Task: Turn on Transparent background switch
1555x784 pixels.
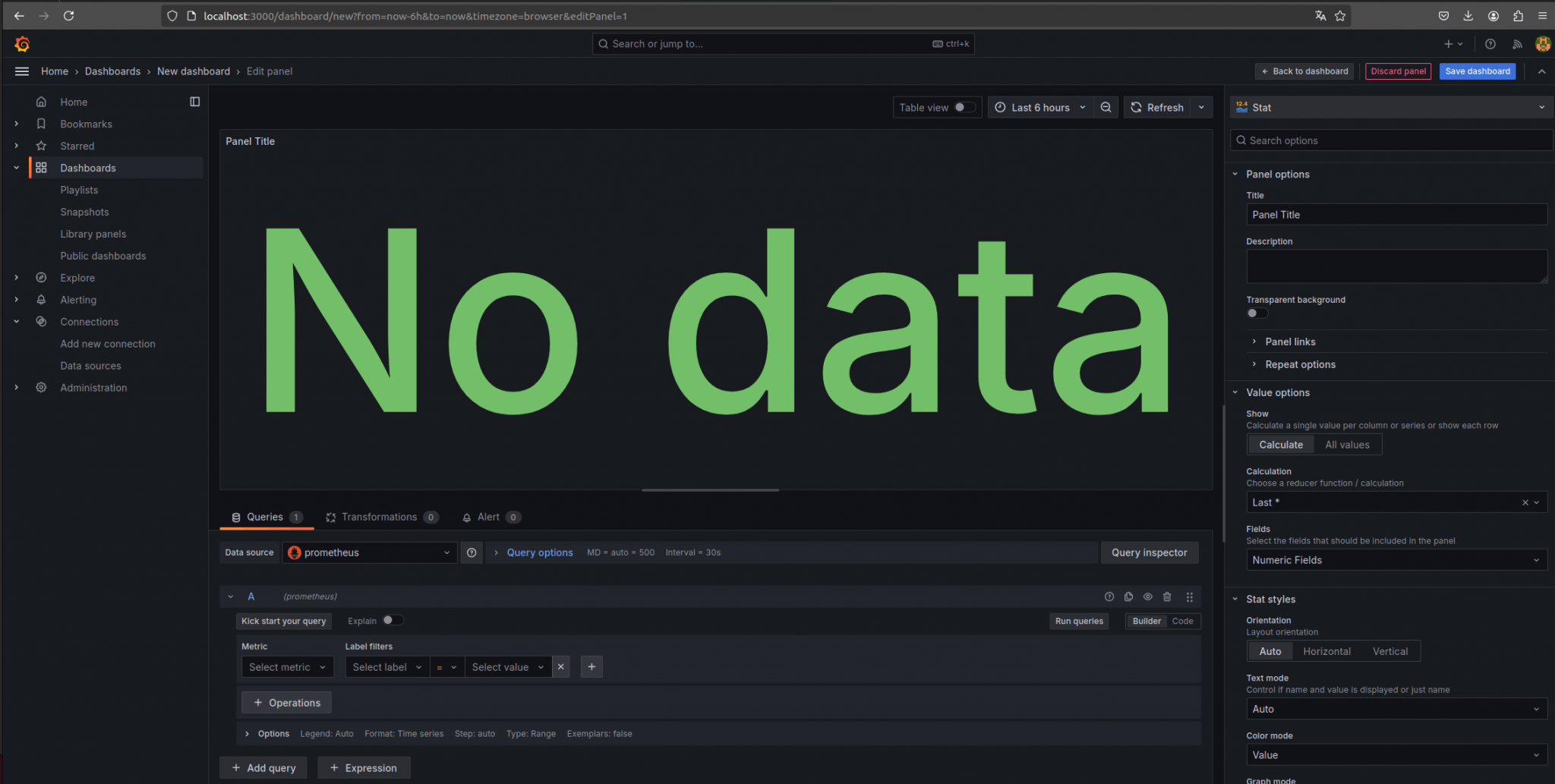Action: pyautogui.click(x=1257, y=313)
